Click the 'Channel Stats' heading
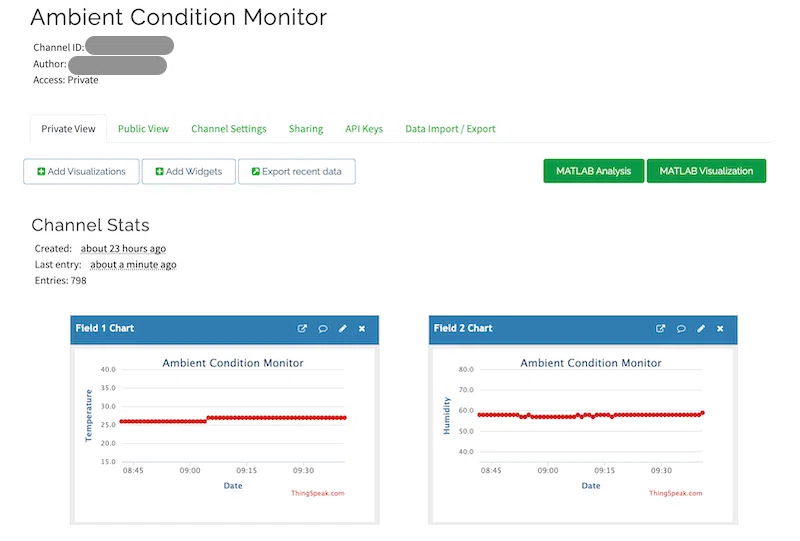 click(90, 225)
